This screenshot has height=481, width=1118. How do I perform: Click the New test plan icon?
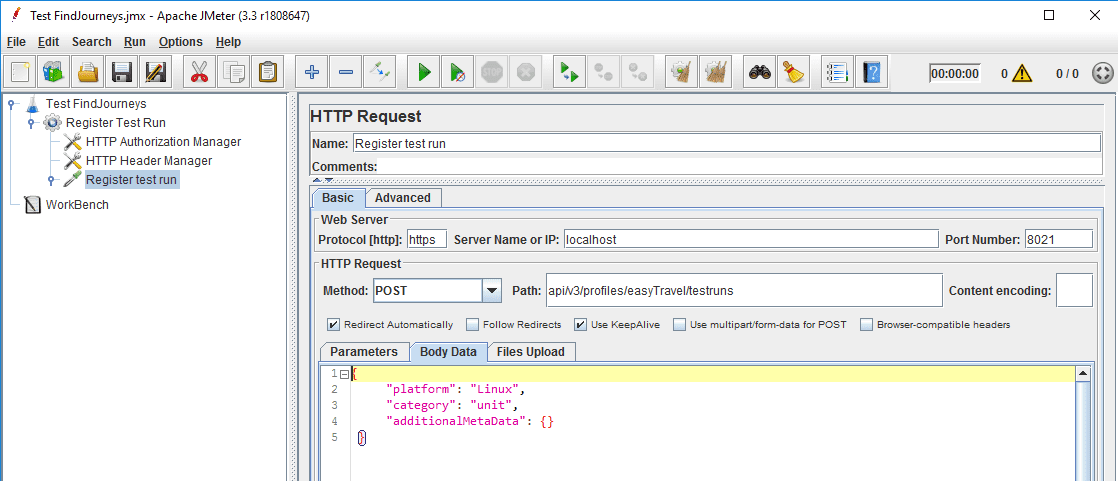pos(20,72)
